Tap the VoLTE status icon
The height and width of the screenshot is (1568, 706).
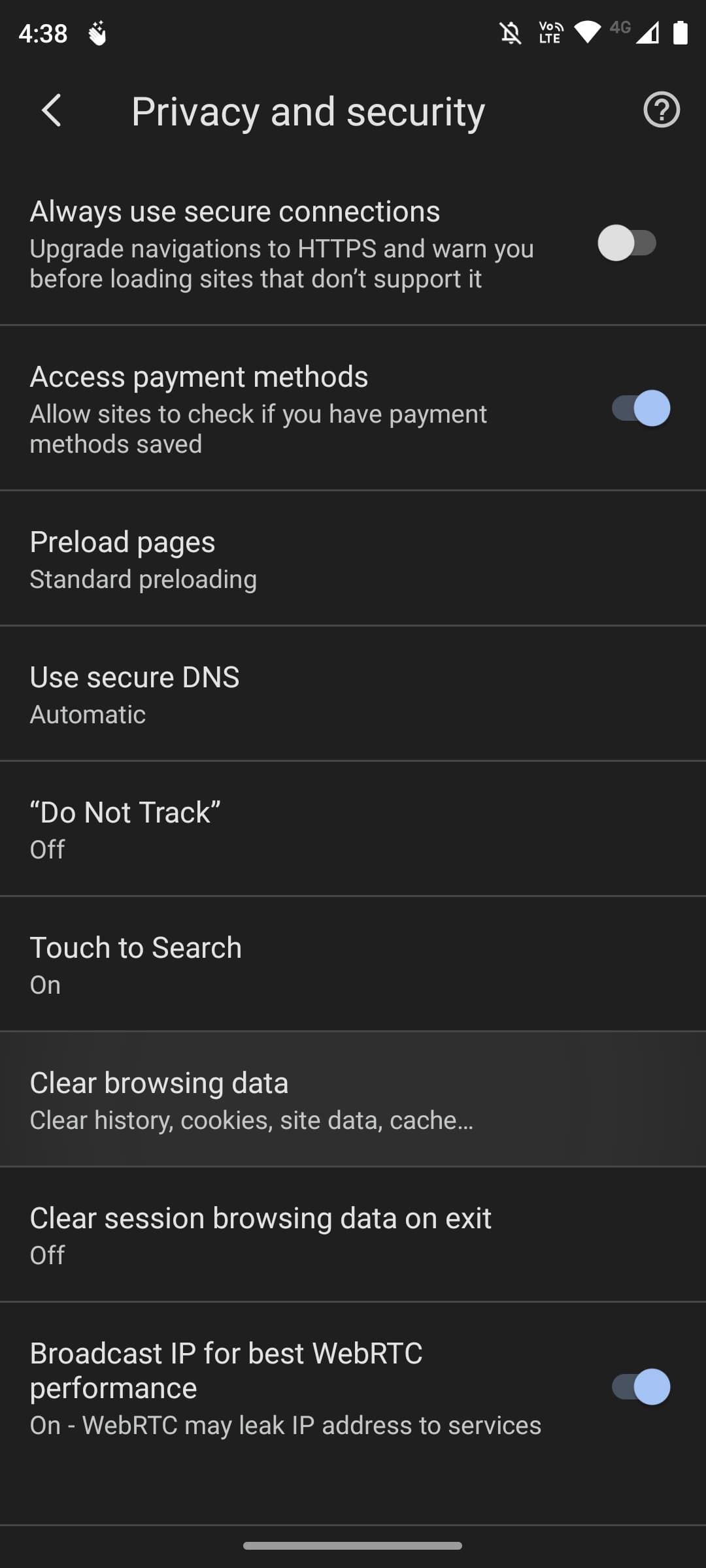[x=550, y=33]
